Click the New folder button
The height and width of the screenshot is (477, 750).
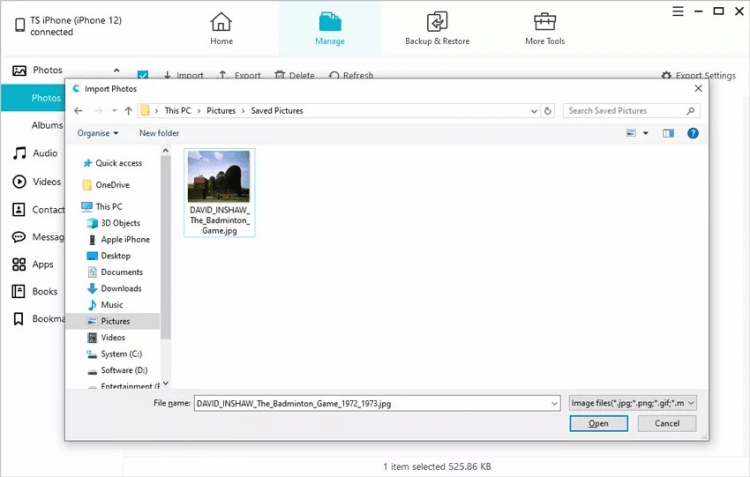[159, 133]
